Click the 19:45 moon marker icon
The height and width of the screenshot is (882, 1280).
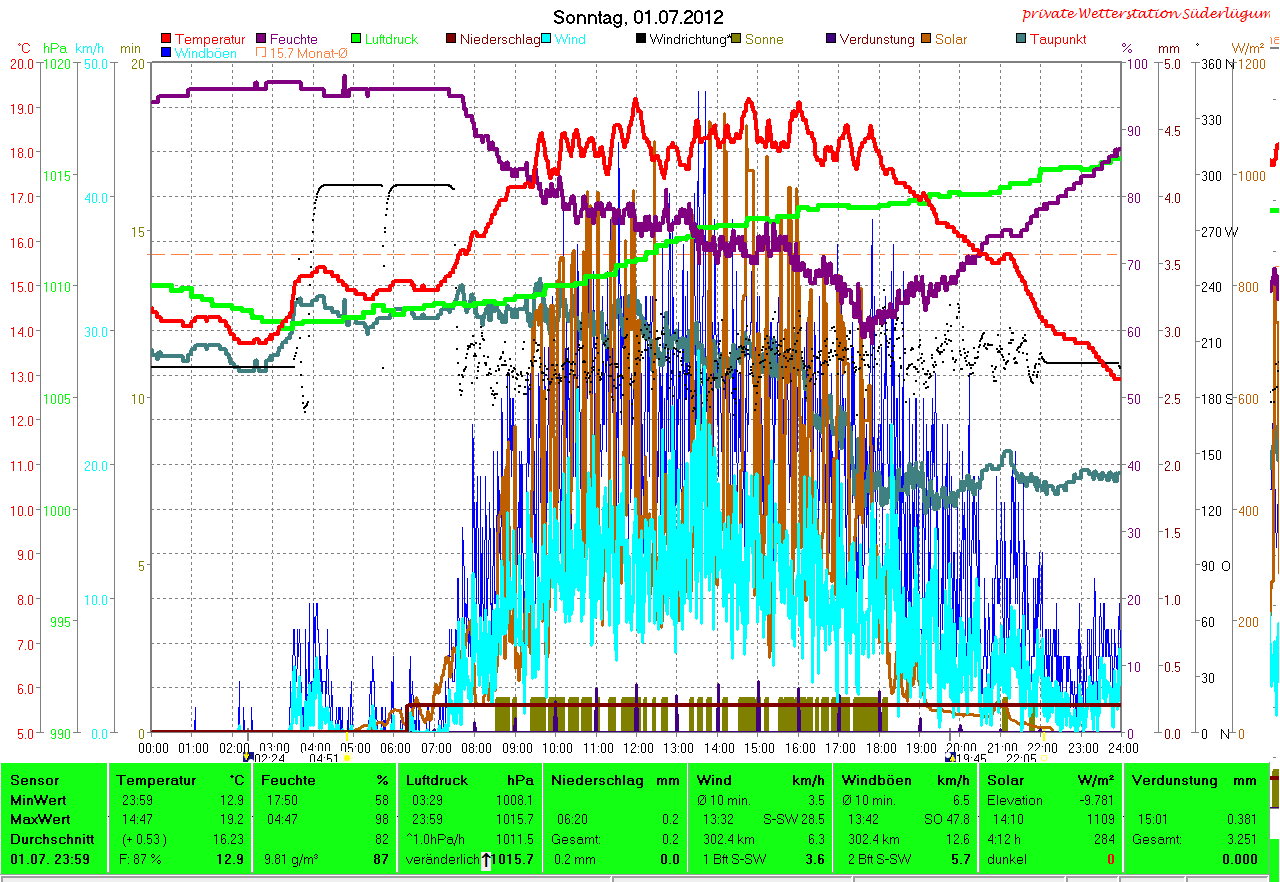949,758
